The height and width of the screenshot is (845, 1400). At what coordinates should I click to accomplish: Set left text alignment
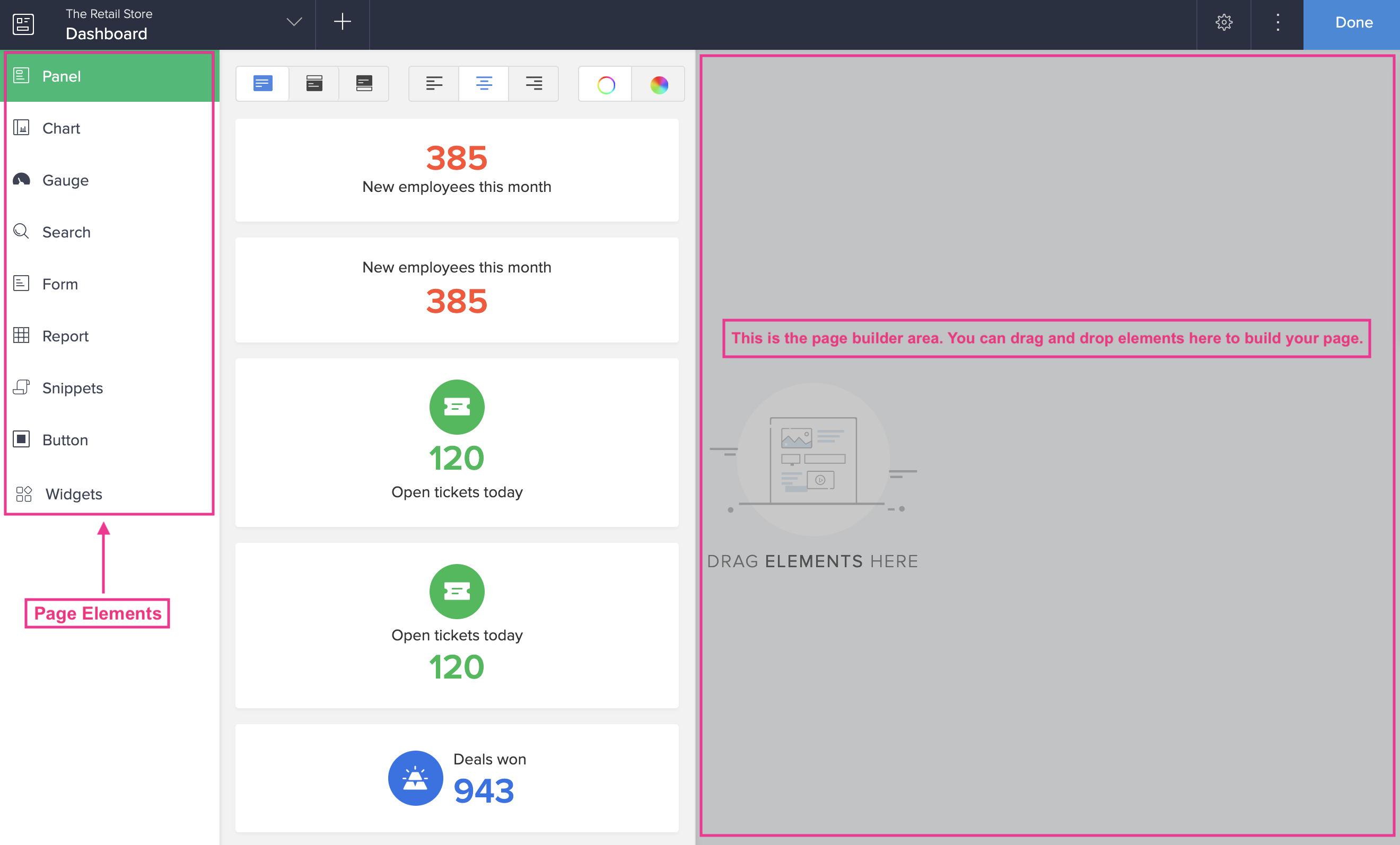click(x=434, y=84)
